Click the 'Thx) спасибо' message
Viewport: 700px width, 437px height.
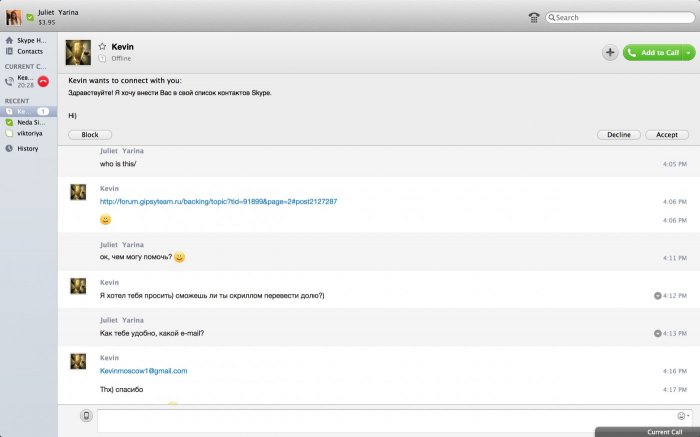121,389
